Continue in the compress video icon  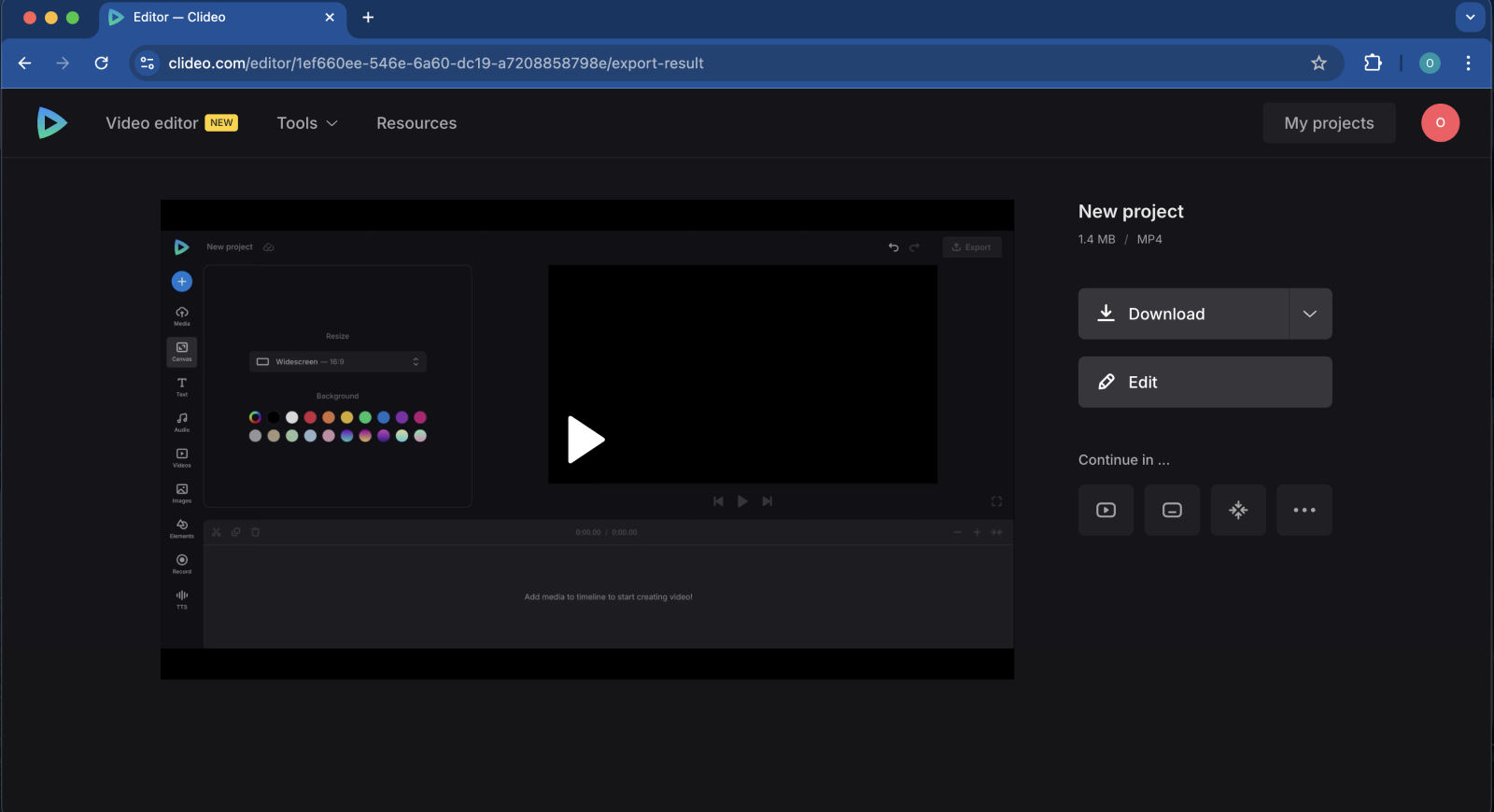coord(1238,510)
